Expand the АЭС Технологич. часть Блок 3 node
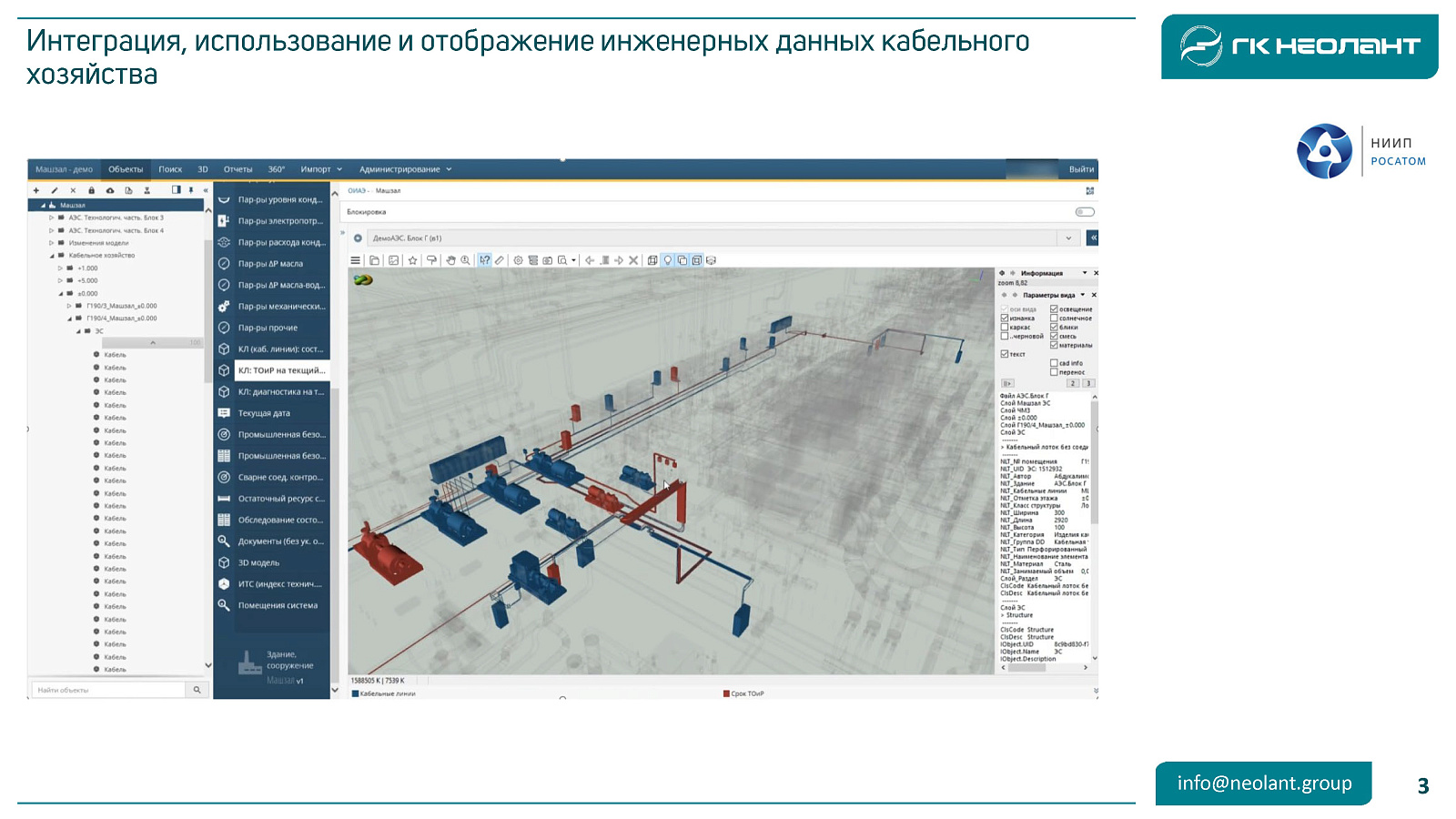The image size is (1456, 819). pyautogui.click(x=52, y=218)
